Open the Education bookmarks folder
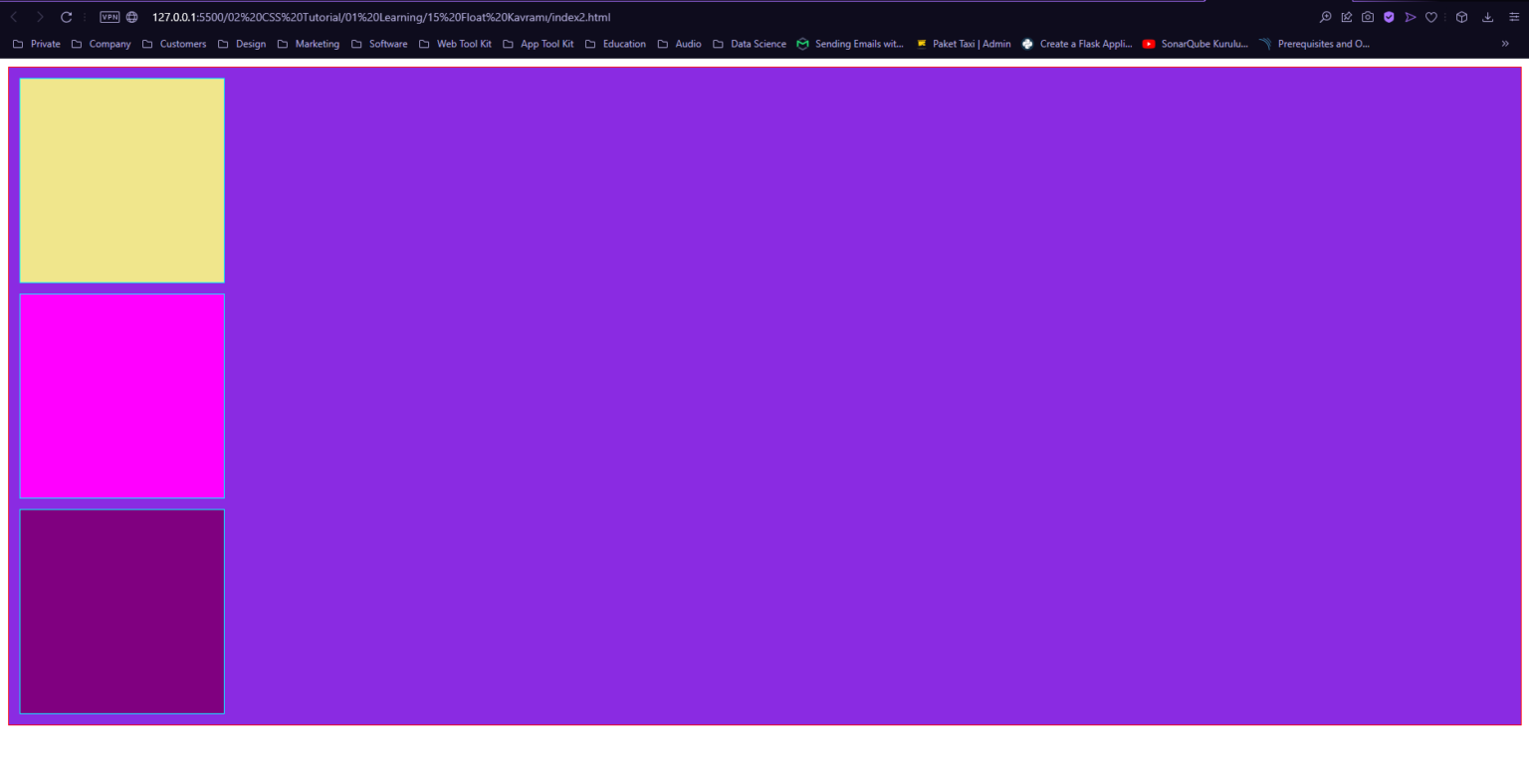Viewport: 1529px width, 784px height. (625, 44)
